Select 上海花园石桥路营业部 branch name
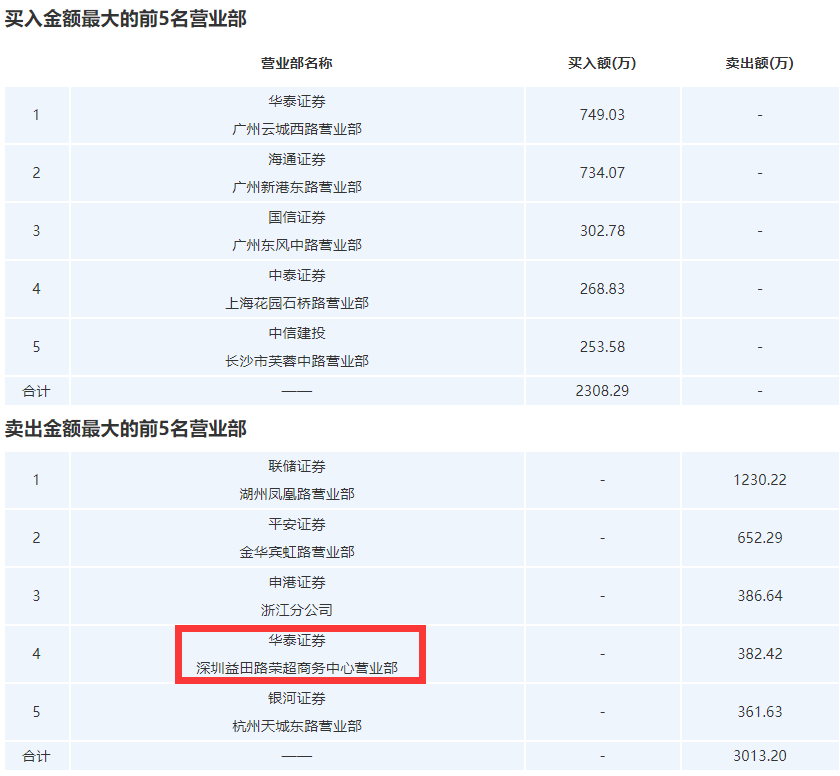Screen dimensions: 840x776 click(297, 303)
